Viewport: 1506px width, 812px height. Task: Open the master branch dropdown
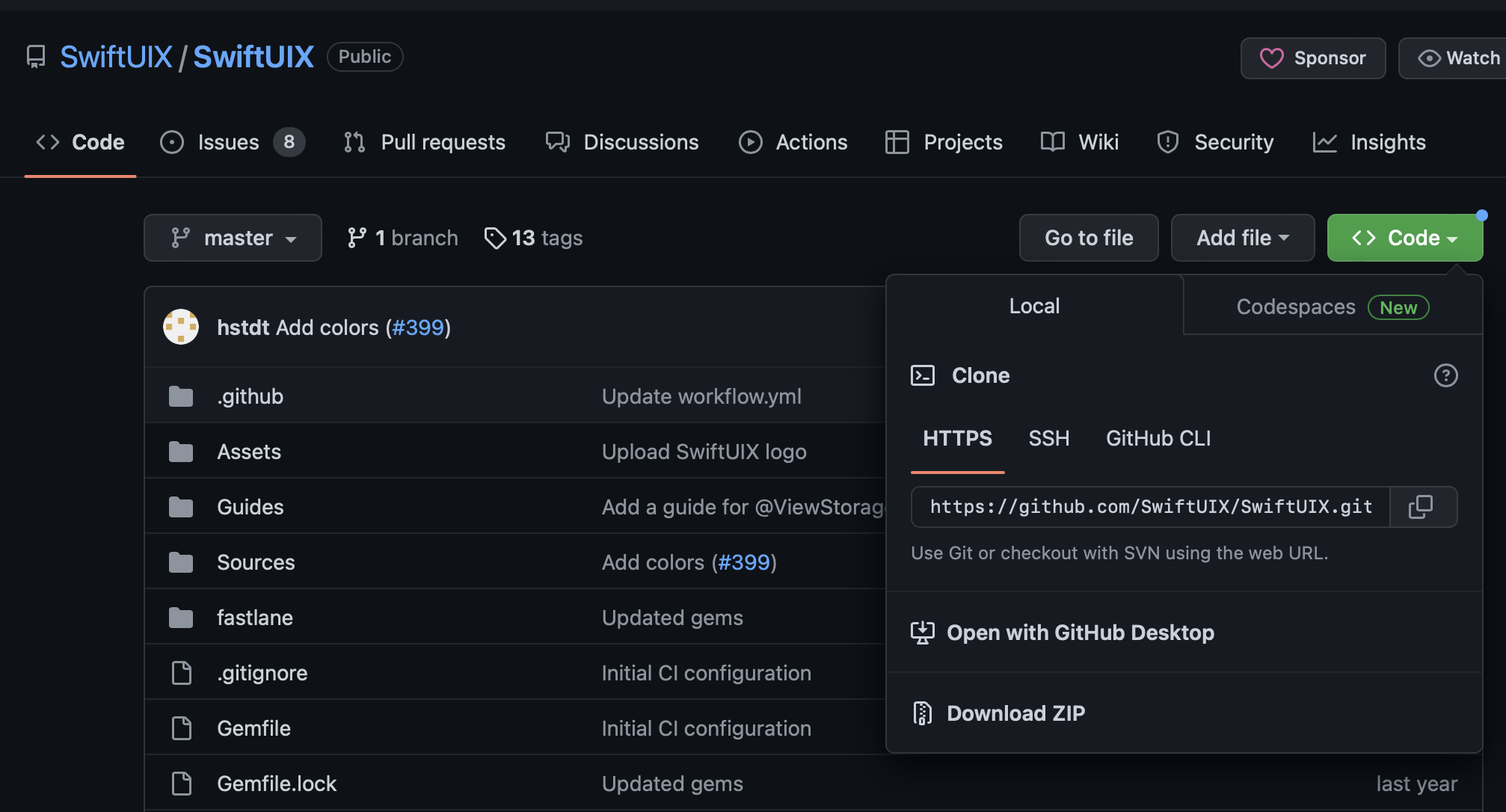(x=233, y=238)
